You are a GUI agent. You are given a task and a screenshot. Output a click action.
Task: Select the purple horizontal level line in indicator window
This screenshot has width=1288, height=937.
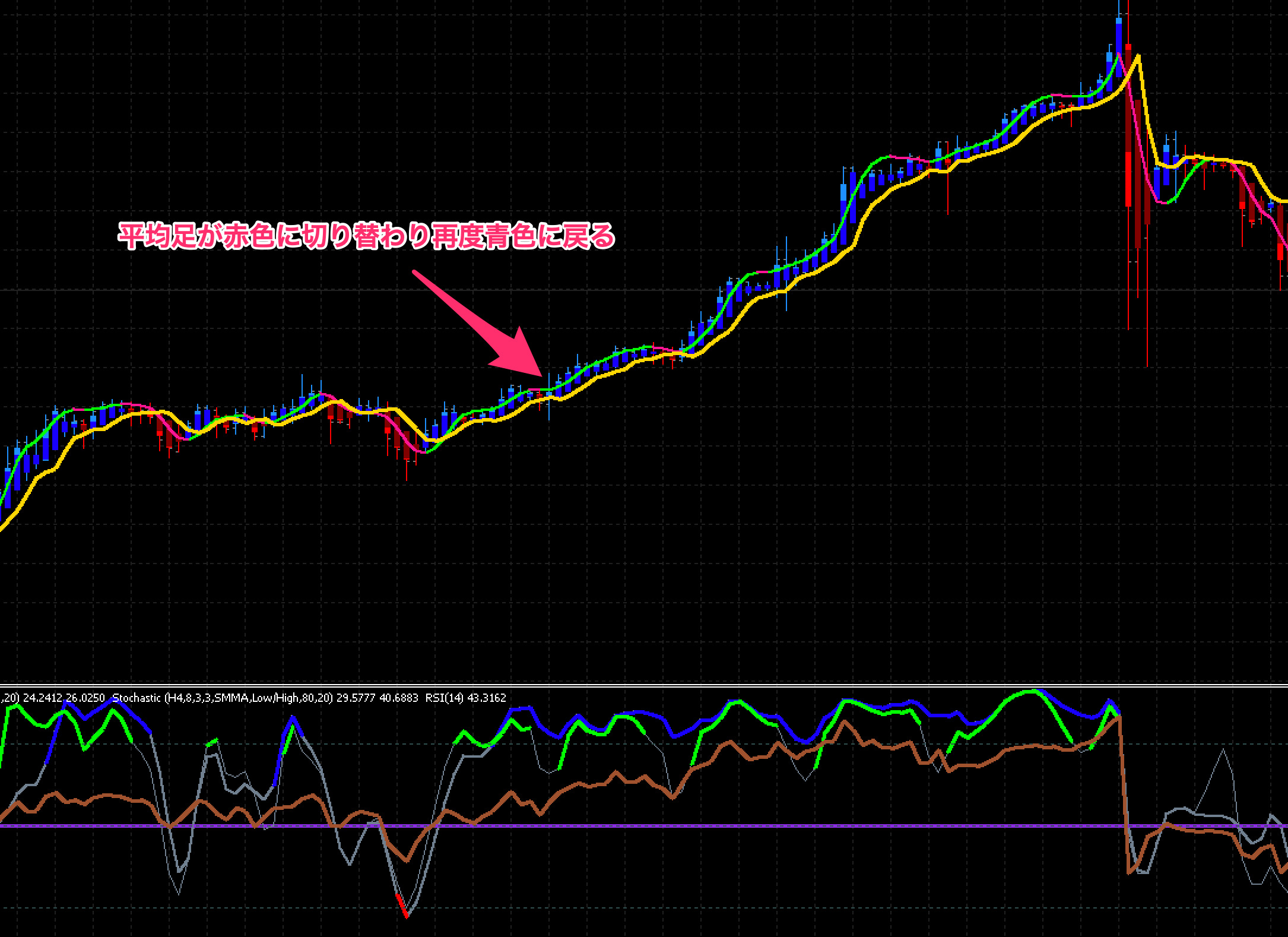coord(644,826)
